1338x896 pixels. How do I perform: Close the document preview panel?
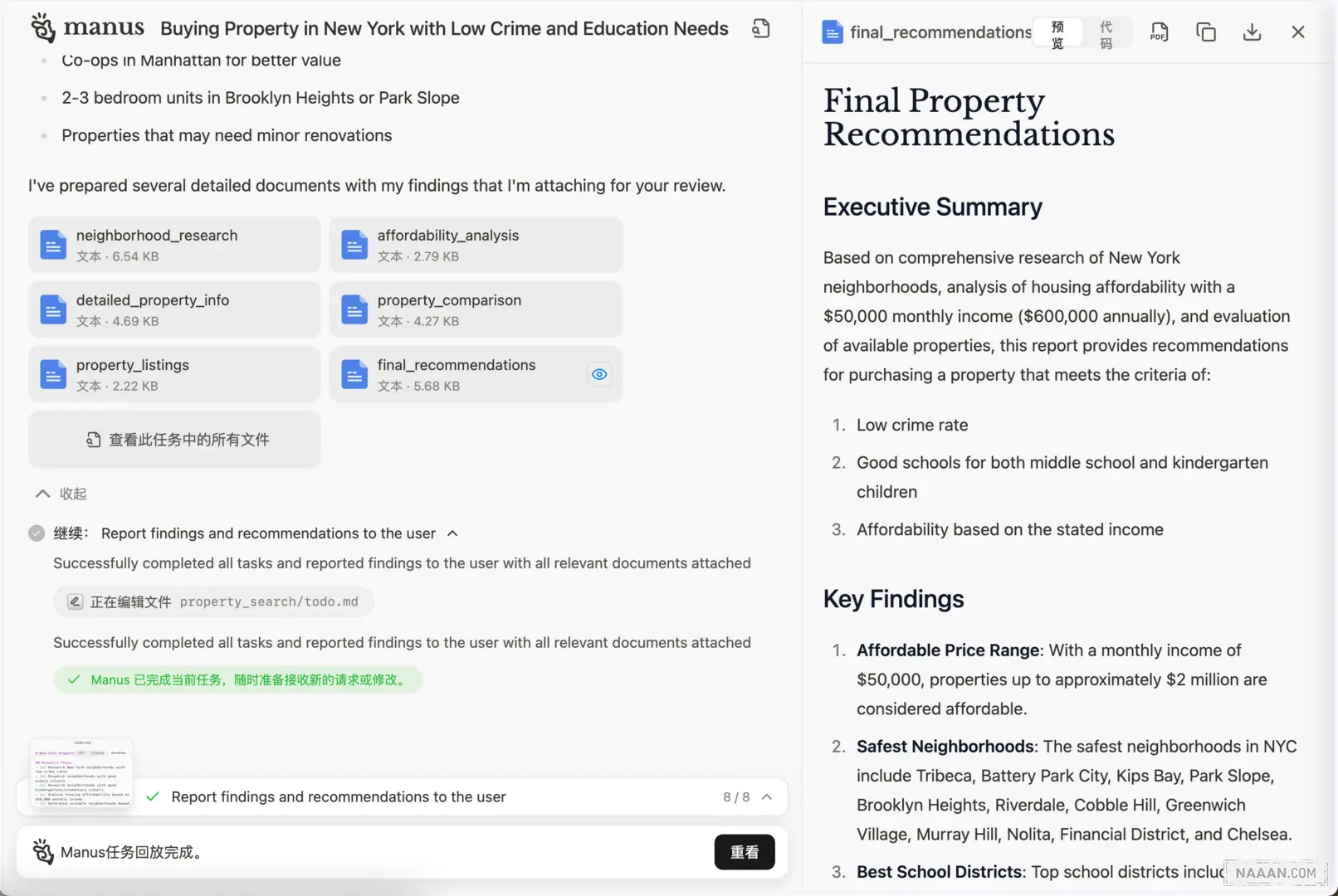click(1298, 32)
